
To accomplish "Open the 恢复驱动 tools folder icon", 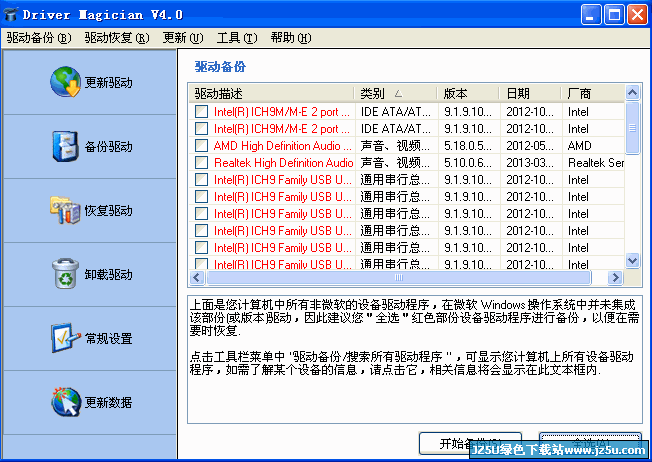I will [x=65, y=210].
